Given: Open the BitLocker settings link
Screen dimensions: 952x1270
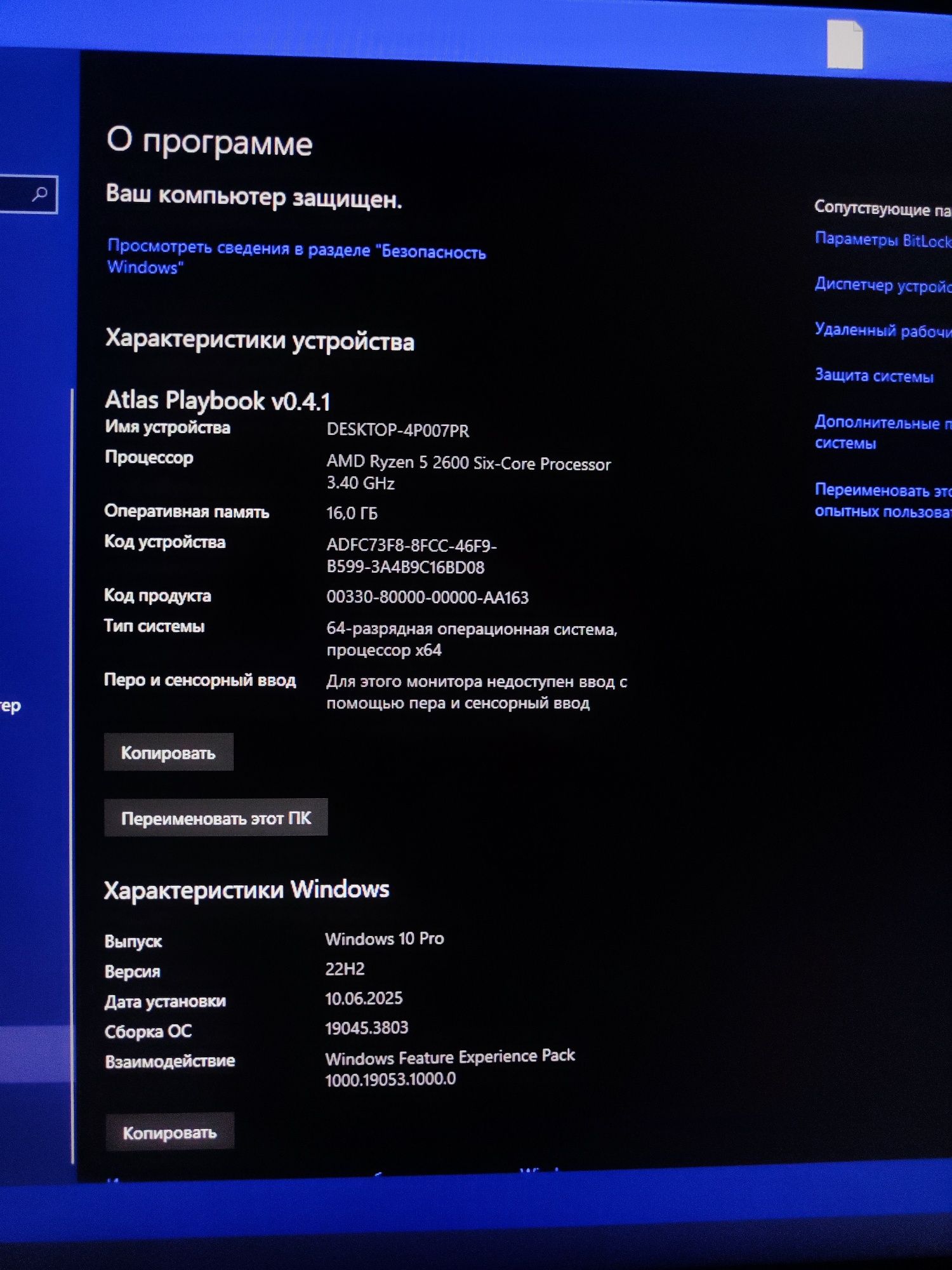Looking at the screenshot, I should (883, 240).
